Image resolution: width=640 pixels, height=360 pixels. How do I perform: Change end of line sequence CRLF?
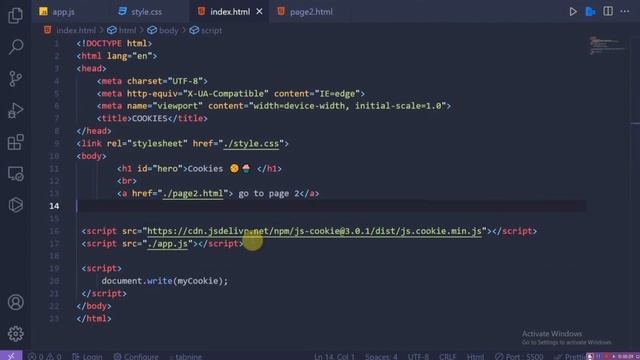[447, 356]
